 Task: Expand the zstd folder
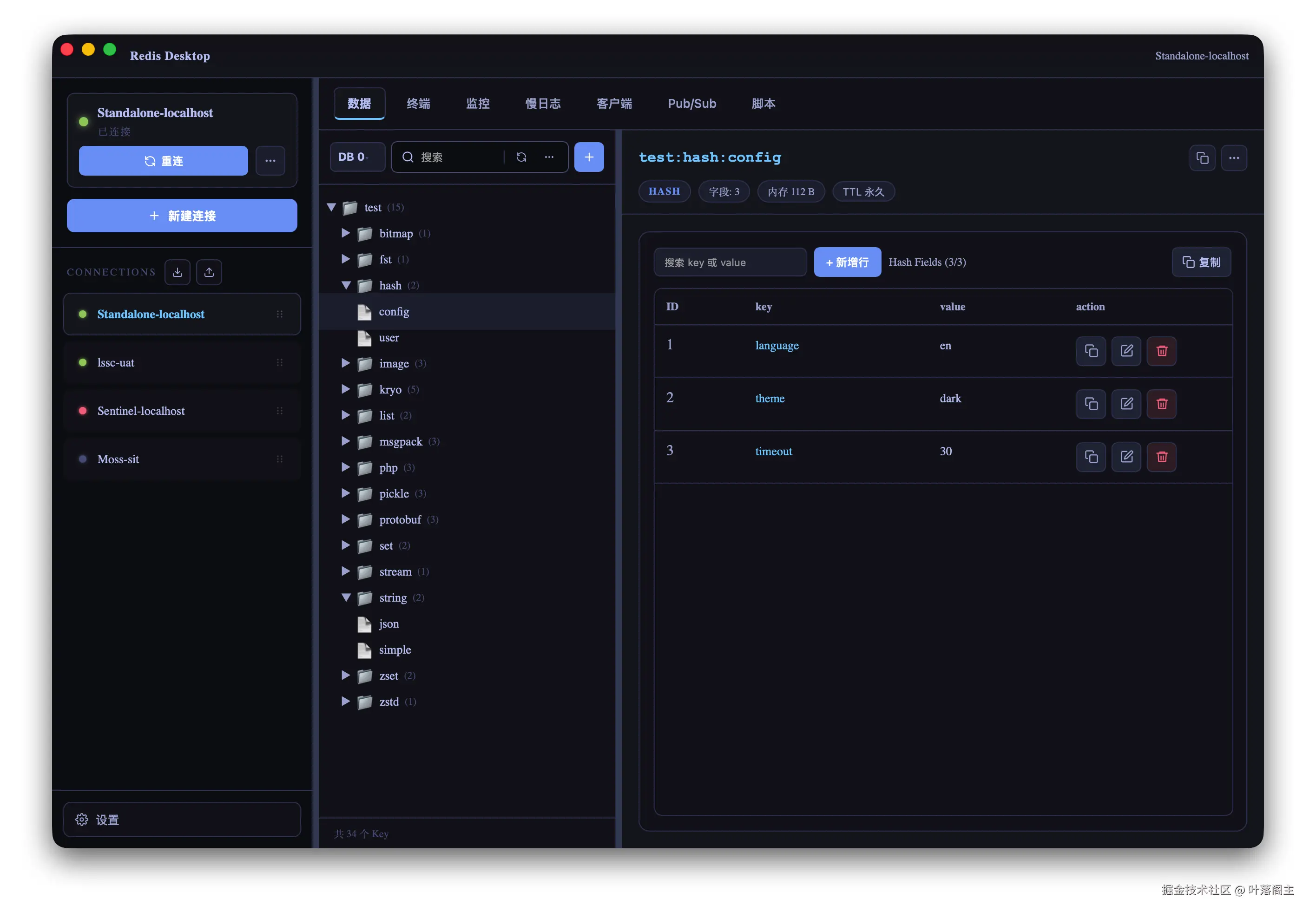tap(346, 702)
